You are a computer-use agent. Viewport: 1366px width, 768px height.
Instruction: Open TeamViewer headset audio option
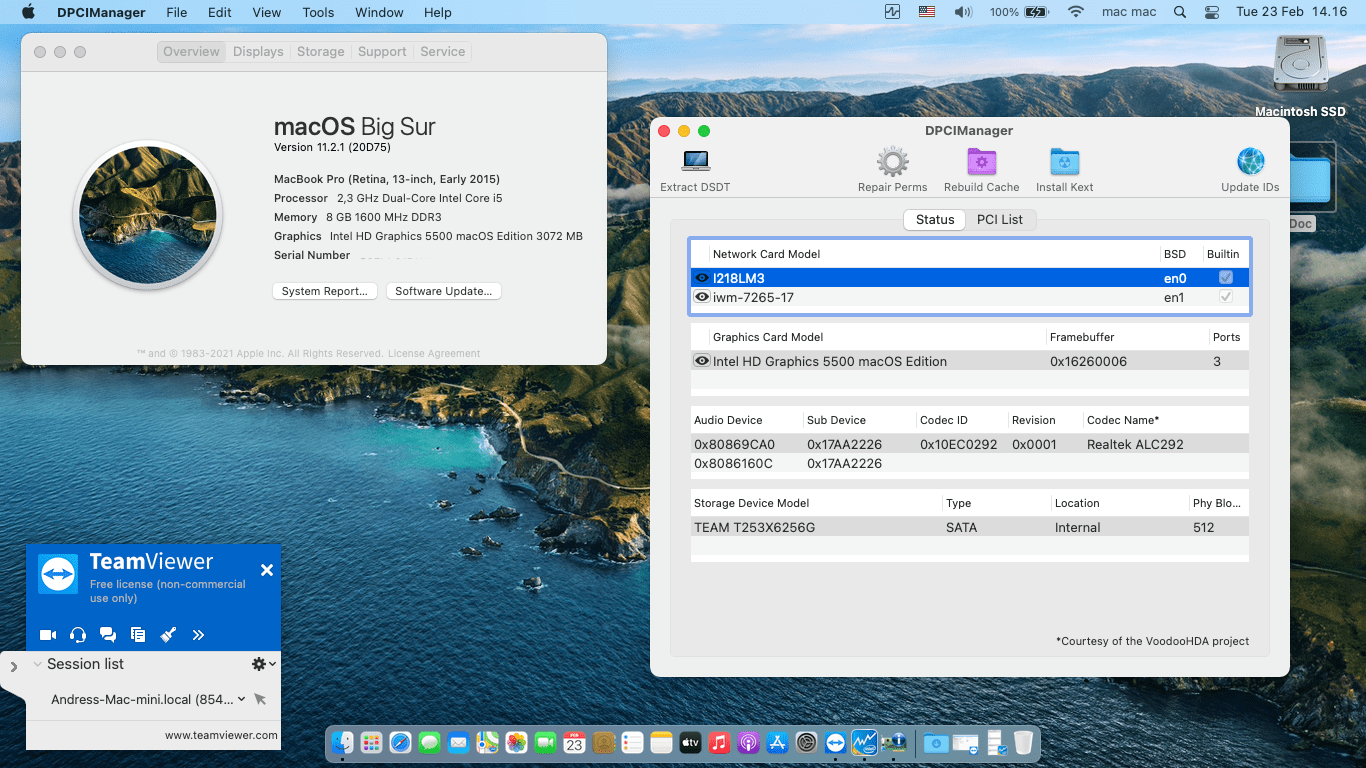tap(78, 635)
